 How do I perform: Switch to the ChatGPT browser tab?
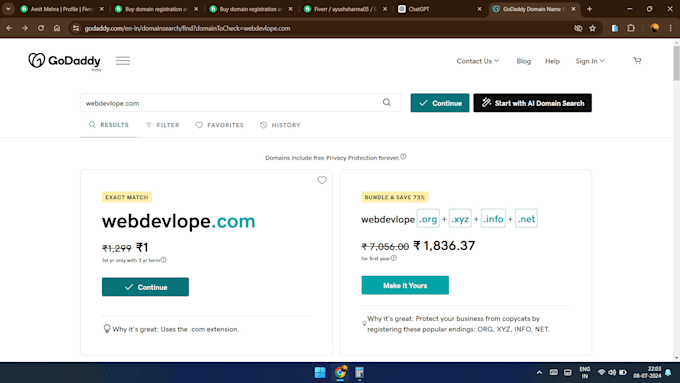(x=440, y=9)
